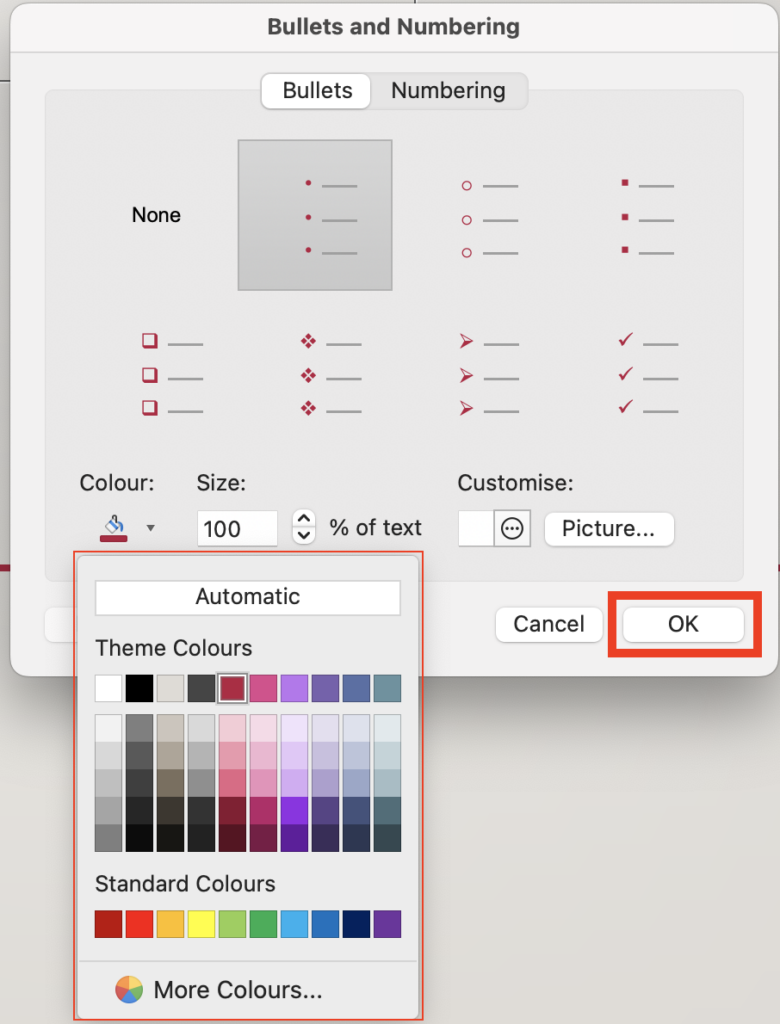Open the More Colours rainbow wheel icon
Screen dimensions: 780x1024
click(128, 989)
